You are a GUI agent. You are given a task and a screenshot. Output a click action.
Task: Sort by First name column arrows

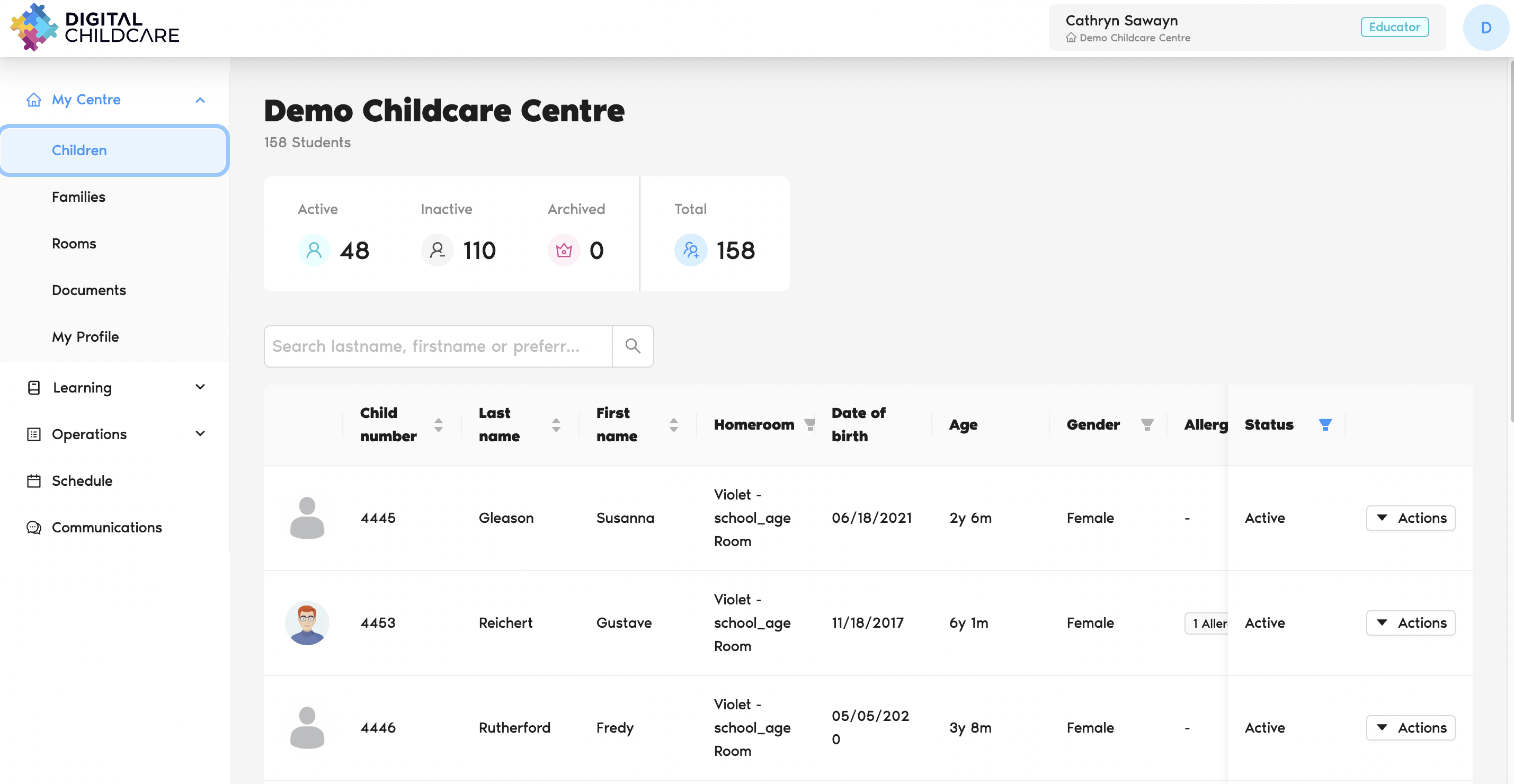pos(673,424)
